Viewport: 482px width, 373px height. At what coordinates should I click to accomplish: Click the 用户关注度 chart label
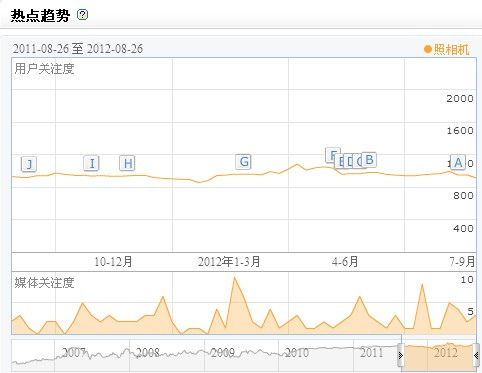click(44, 69)
